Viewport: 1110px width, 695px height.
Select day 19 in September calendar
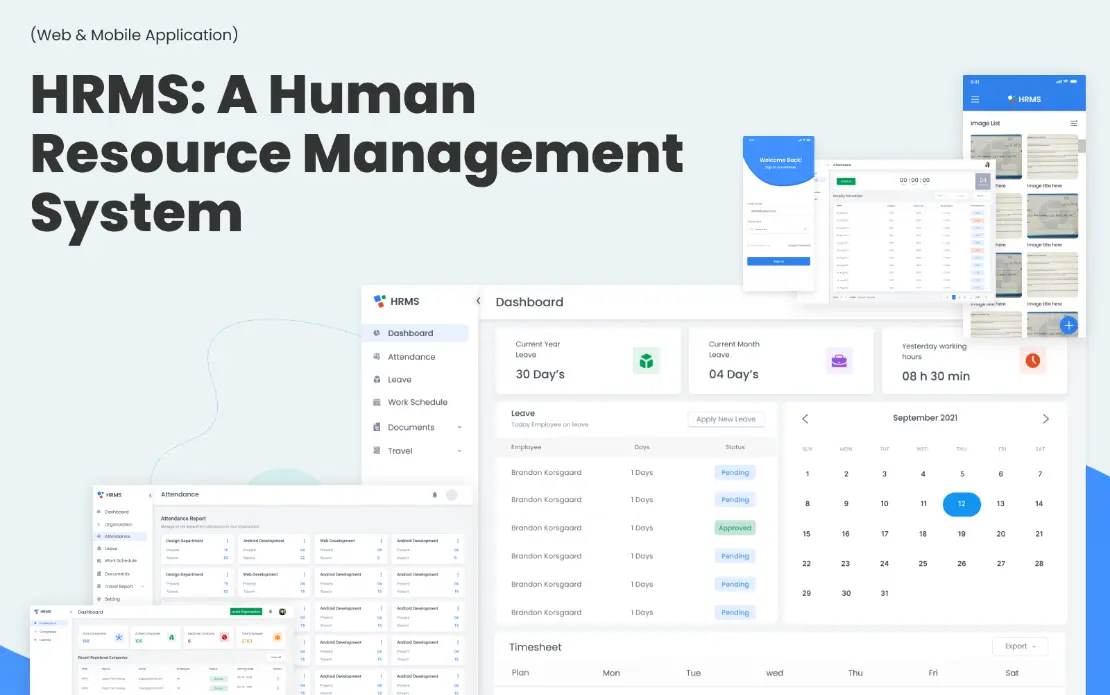[961, 534]
